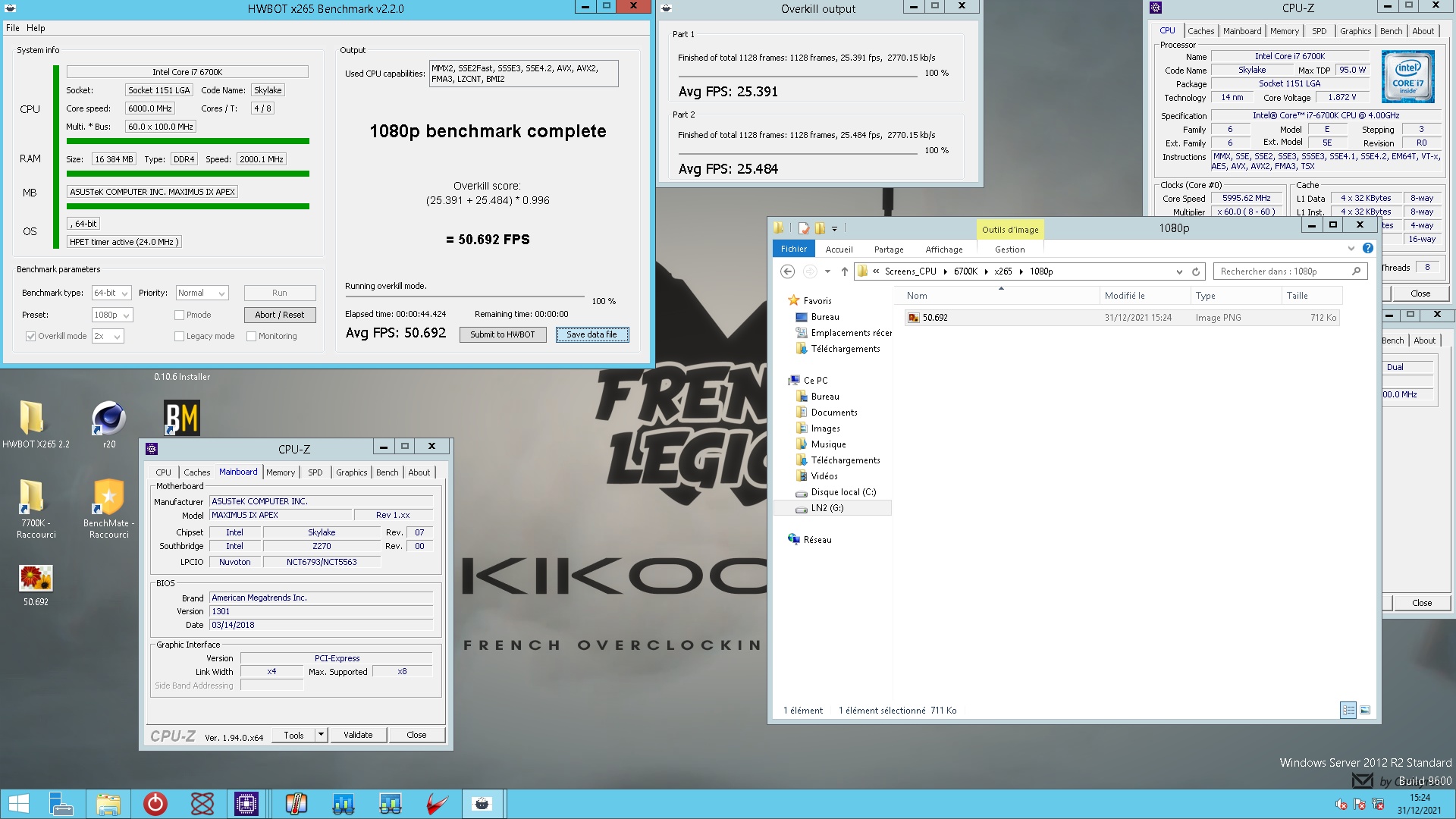Click the HWBOT overkill progress bar
This screenshot has height=819, width=1456.
pyautogui.click(x=465, y=297)
